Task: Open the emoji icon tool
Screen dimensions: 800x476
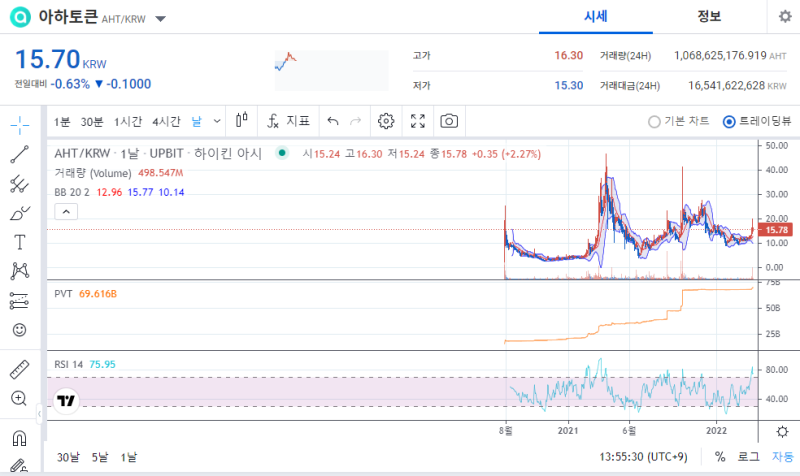Action: pyautogui.click(x=19, y=330)
